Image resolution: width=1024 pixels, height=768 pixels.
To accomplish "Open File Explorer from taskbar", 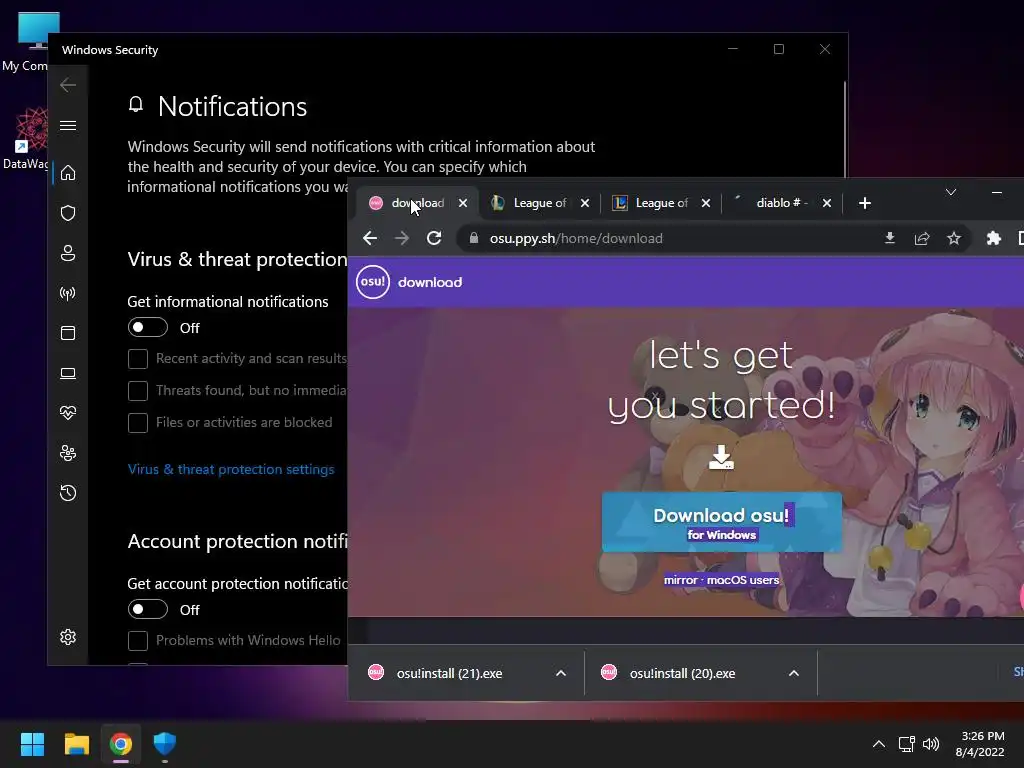I will click(x=76, y=744).
